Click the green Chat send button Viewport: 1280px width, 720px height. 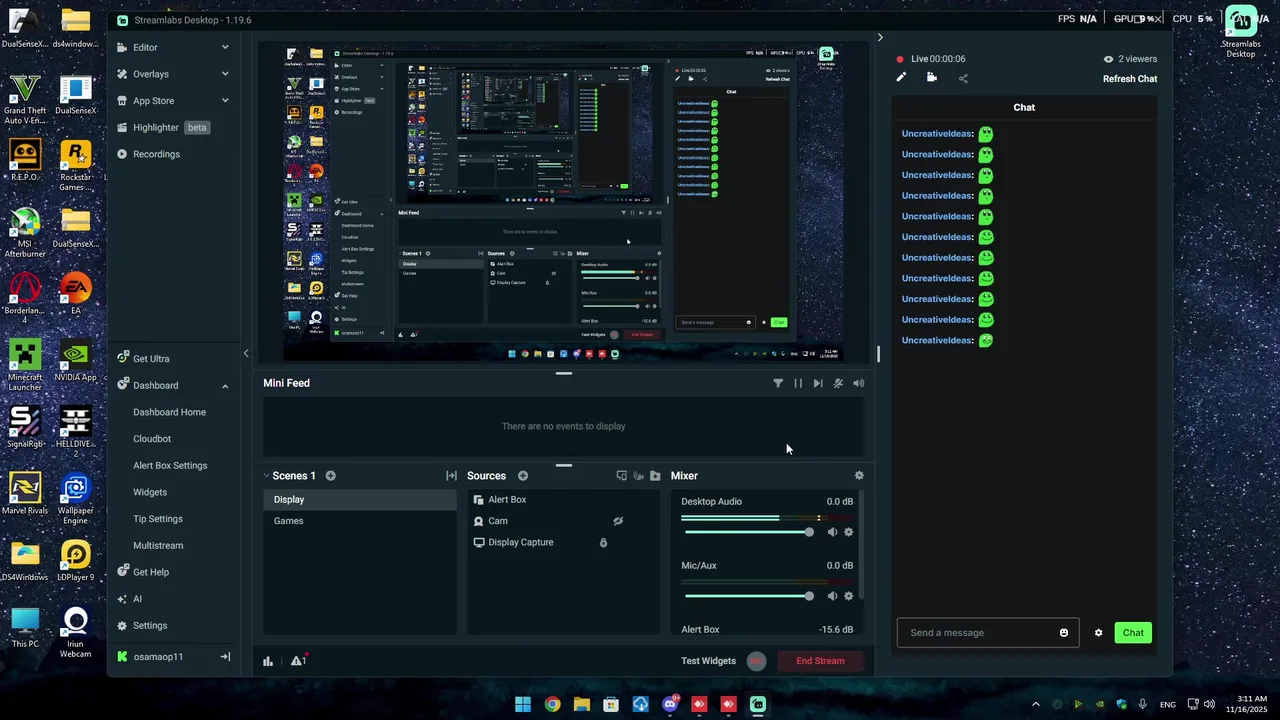[x=1133, y=633]
